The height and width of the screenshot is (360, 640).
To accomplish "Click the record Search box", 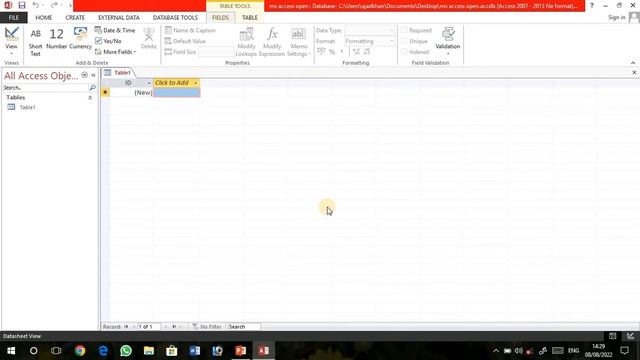I will (243, 327).
